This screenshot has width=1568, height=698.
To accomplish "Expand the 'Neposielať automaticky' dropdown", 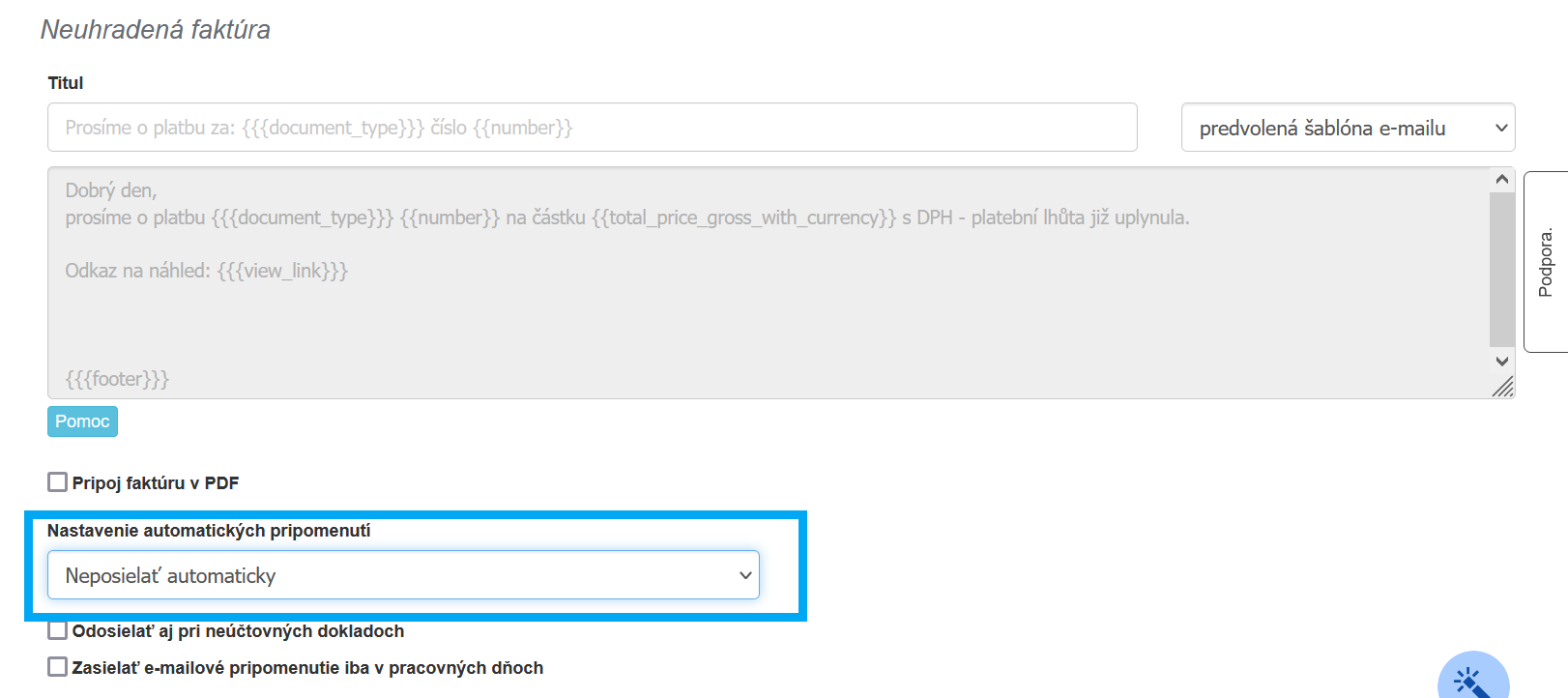I will coord(402,575).
